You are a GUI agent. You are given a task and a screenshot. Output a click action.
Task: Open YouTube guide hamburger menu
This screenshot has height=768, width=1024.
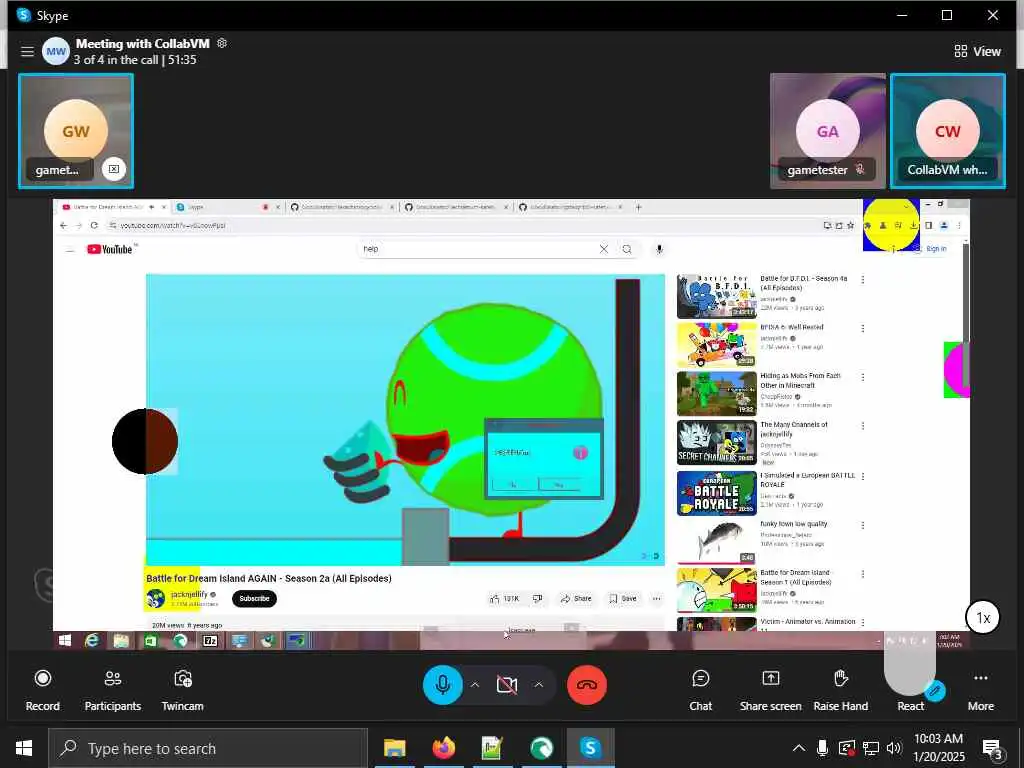[x=70, y=249]
